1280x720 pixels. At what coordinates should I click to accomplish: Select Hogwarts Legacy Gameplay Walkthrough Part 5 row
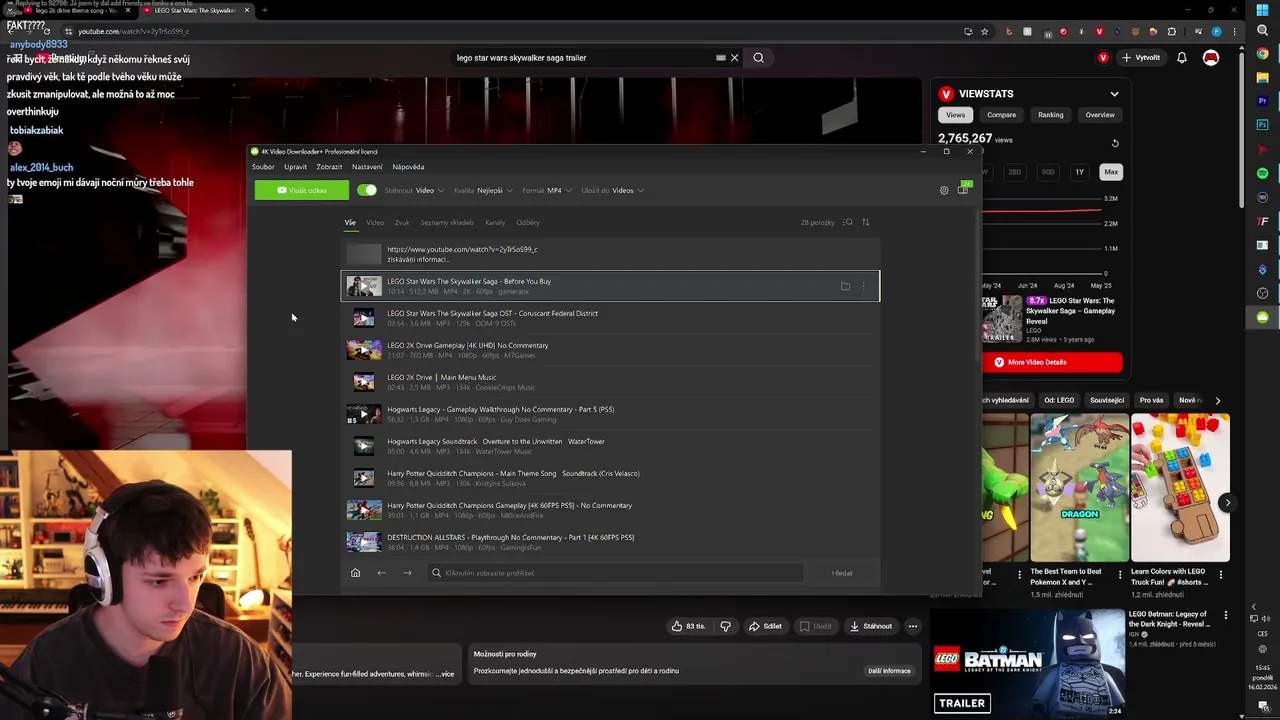[x=610, y=414]
